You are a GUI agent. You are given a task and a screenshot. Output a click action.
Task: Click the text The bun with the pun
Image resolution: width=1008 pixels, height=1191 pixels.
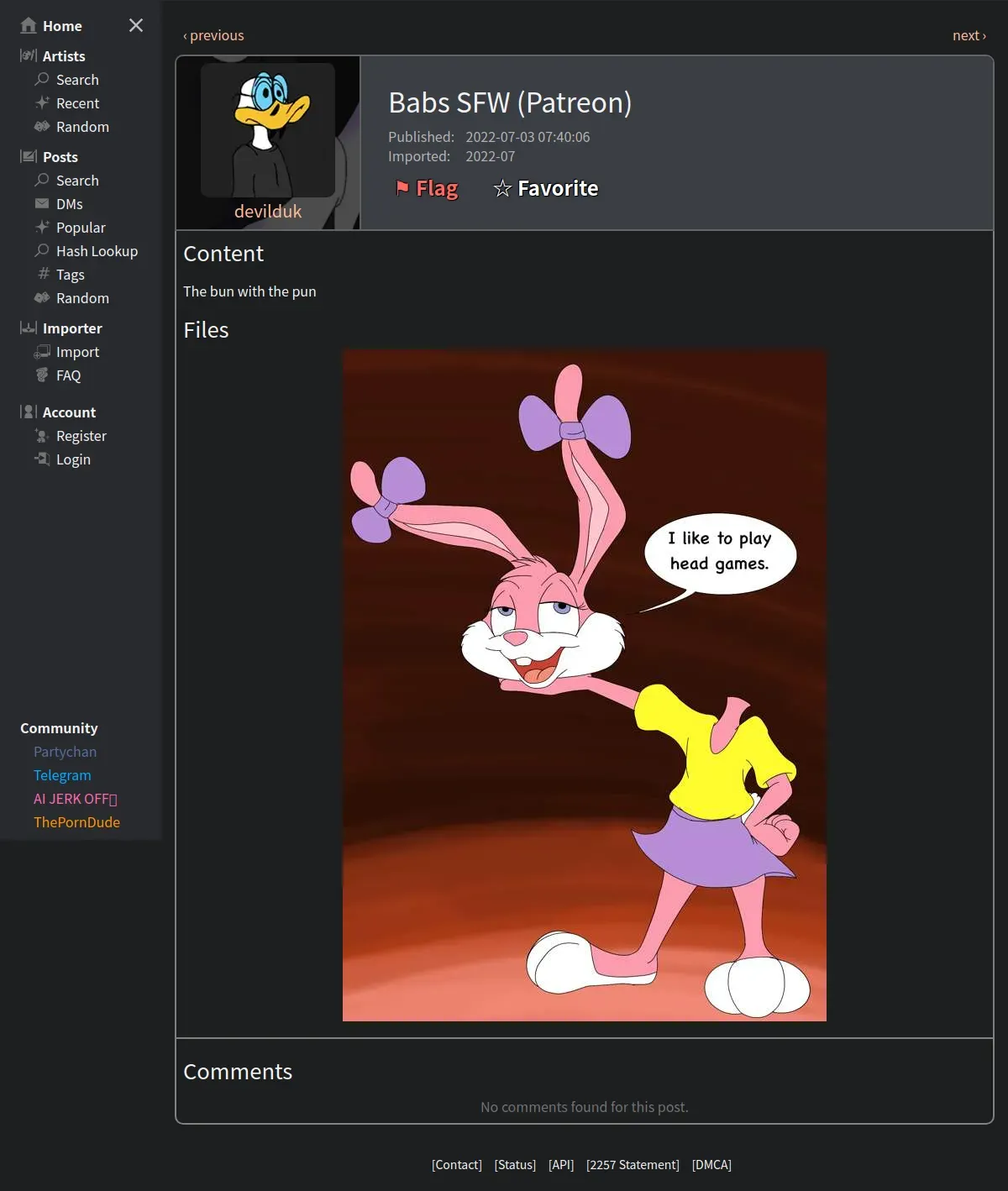(x=249, y=291)
